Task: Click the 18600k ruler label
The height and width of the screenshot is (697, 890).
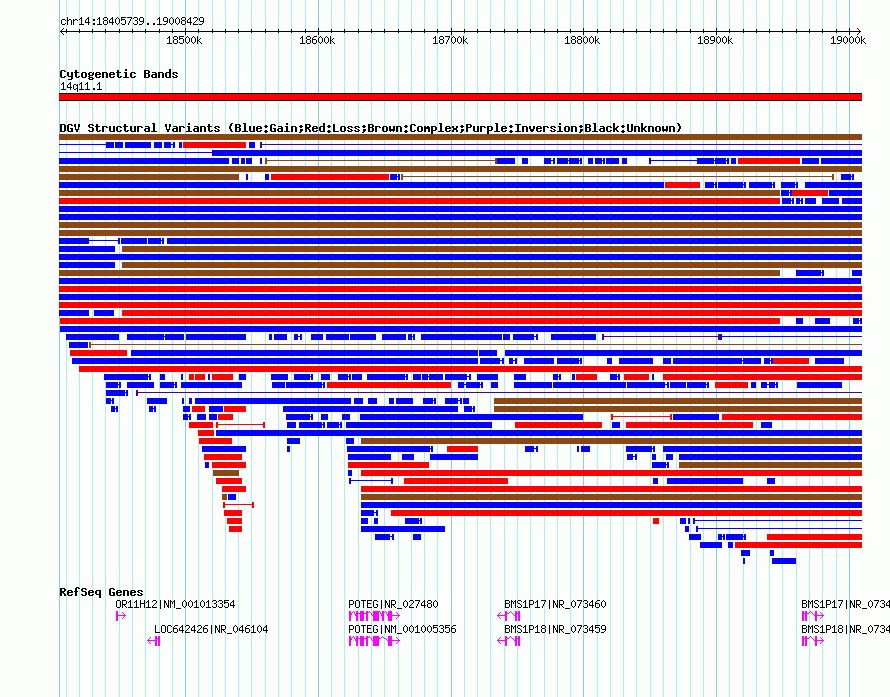Action: coord(317,40)
